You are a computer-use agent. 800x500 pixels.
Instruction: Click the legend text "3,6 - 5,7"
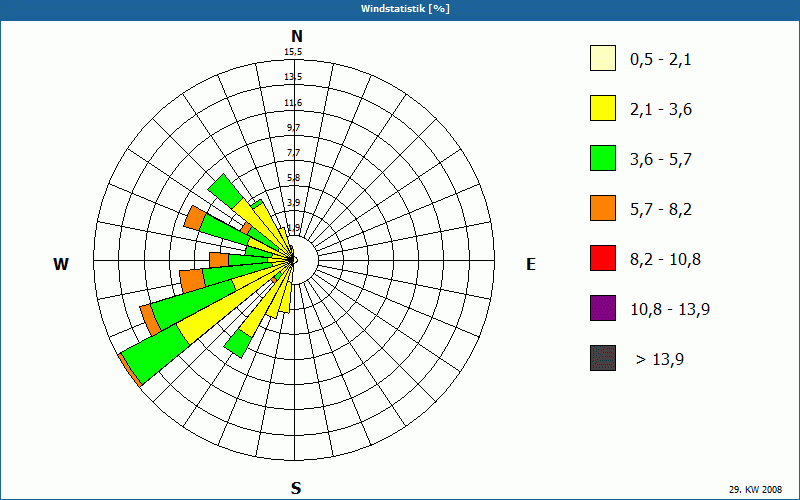661,160
